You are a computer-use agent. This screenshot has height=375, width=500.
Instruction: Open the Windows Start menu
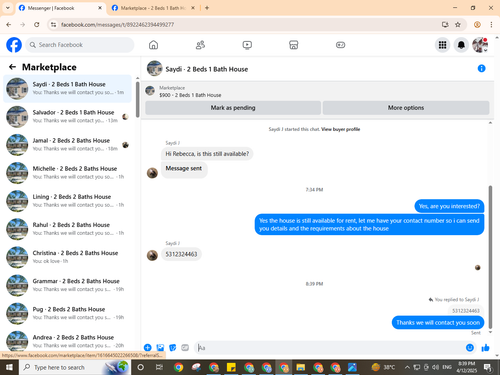coord(9,367)
